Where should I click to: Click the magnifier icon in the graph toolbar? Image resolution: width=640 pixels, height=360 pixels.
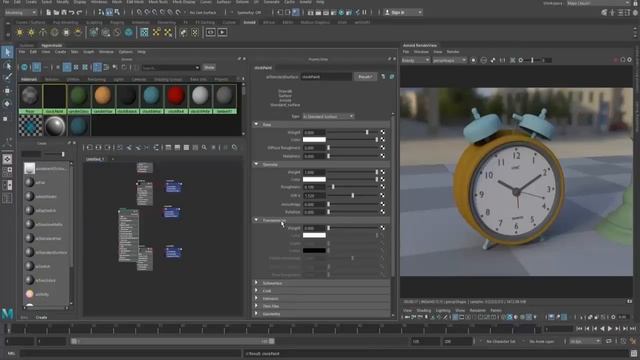(204, 147)
